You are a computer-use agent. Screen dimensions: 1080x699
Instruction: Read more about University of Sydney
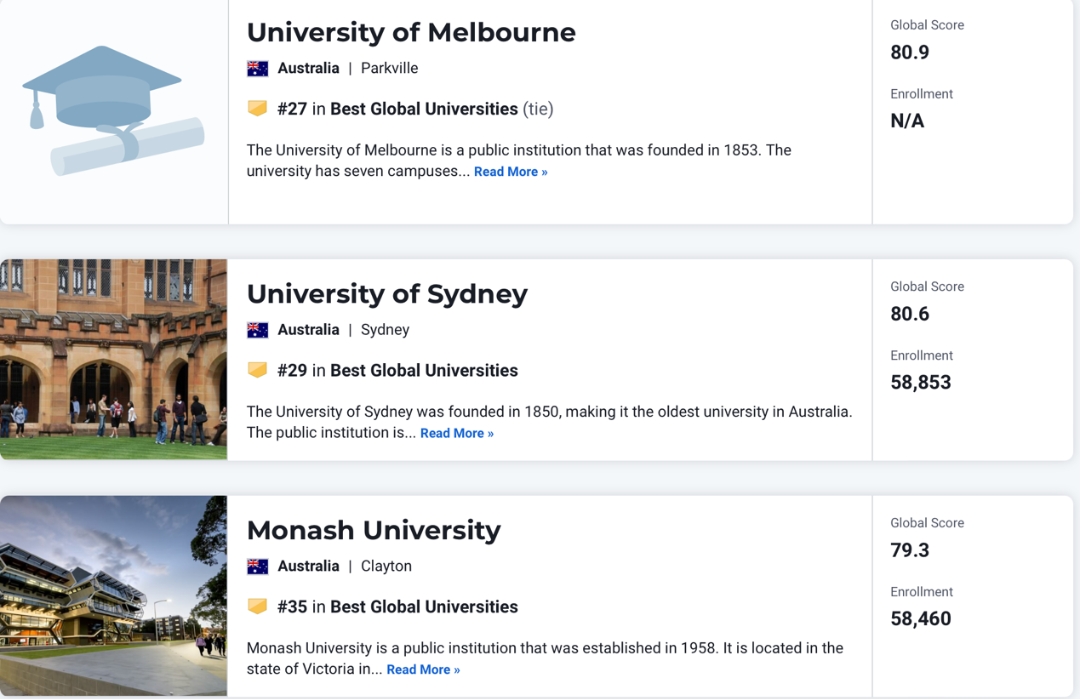tap(457, 433)
